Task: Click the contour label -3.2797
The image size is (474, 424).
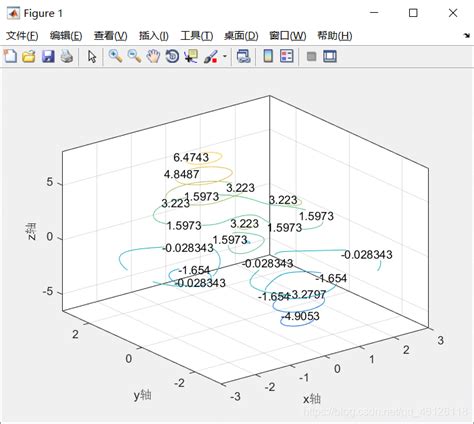Action: [308, 295]
